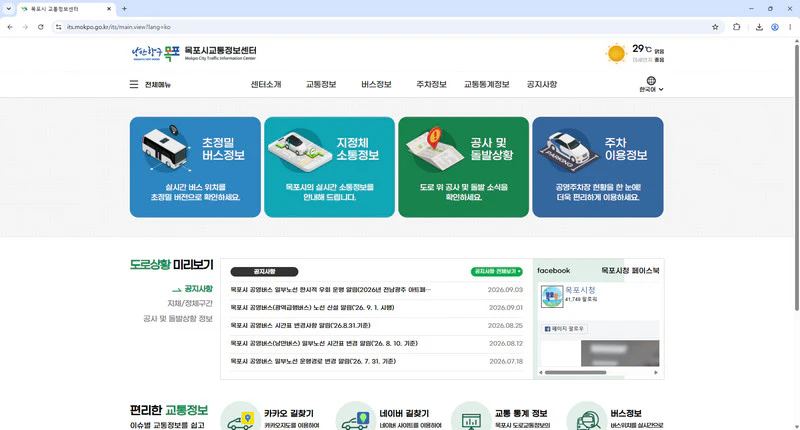
Task: Open browser downloads icon
Action: [759, 27]
